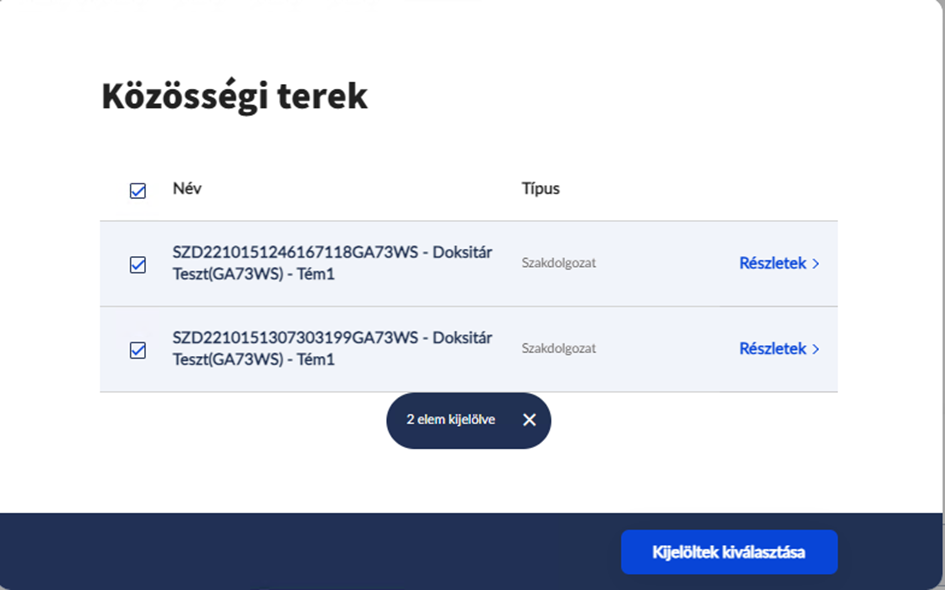Open Részletek for the SZD2210151307303199GA73WS row
The height and width of the screenshot is (590, 945).
click(x=772, y=349)
